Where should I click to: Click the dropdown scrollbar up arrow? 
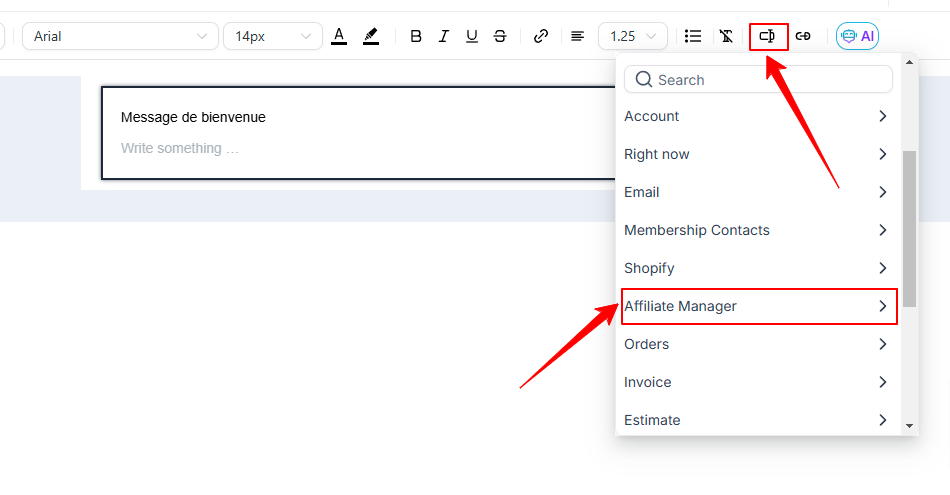coord(909,62)
